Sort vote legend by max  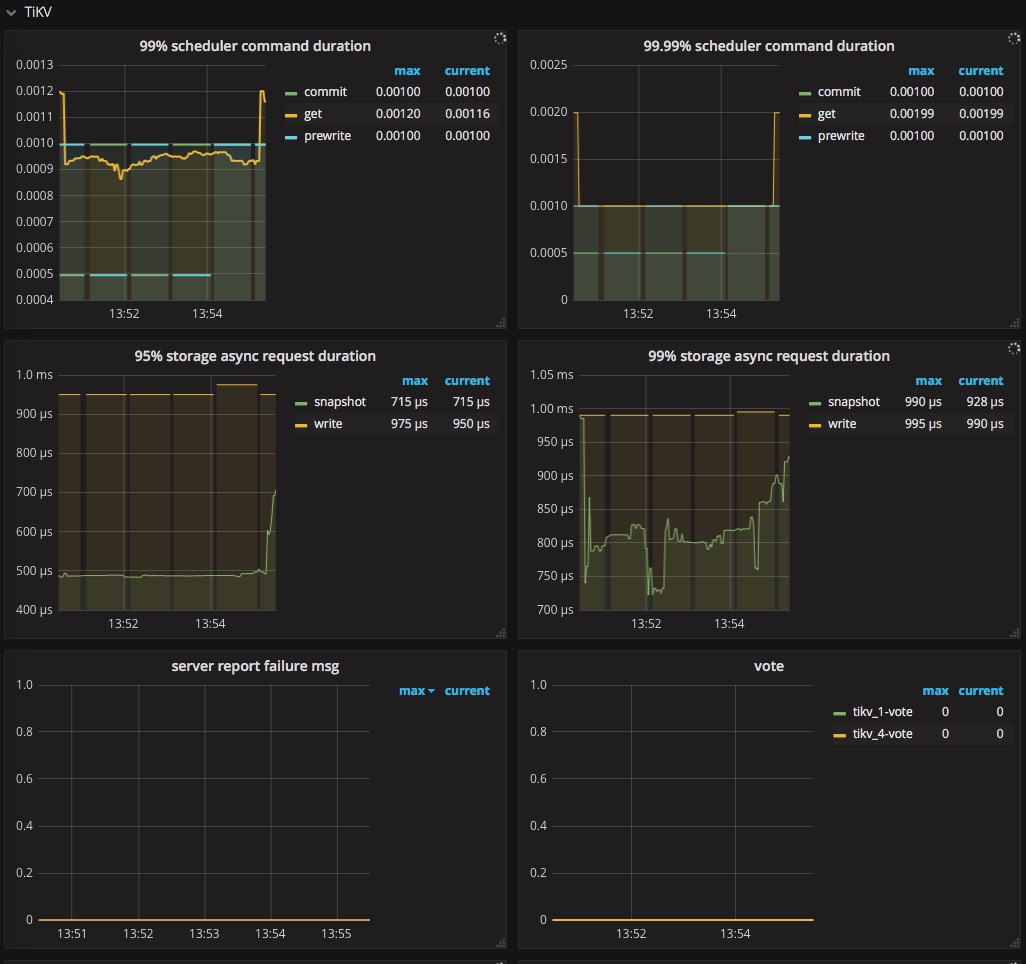pyautogui.click(x=935, y=690)
